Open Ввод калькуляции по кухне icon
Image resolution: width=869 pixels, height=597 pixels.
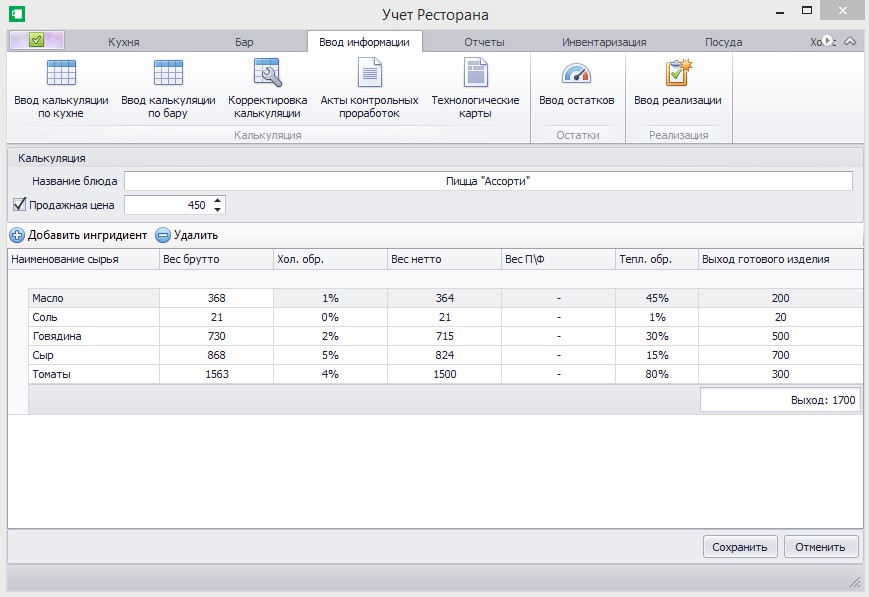coord(62,74)
